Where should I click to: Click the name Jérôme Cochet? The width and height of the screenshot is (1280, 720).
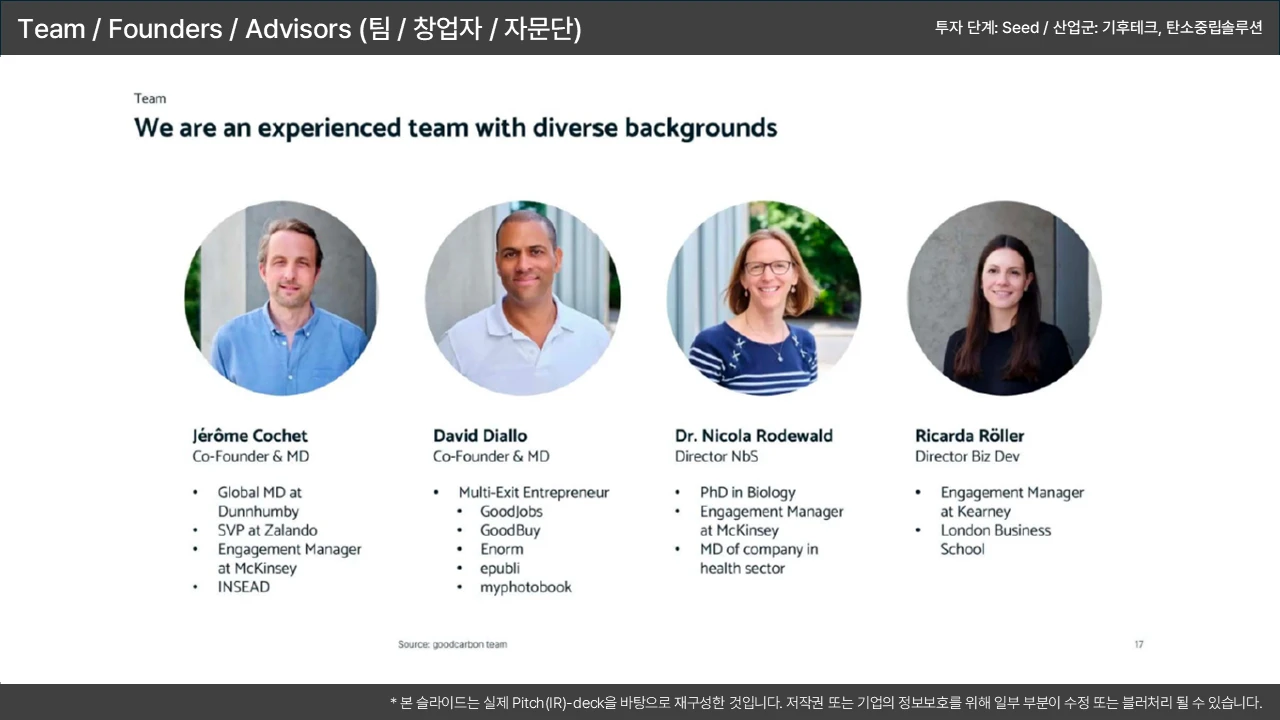(x=250, y=435)
